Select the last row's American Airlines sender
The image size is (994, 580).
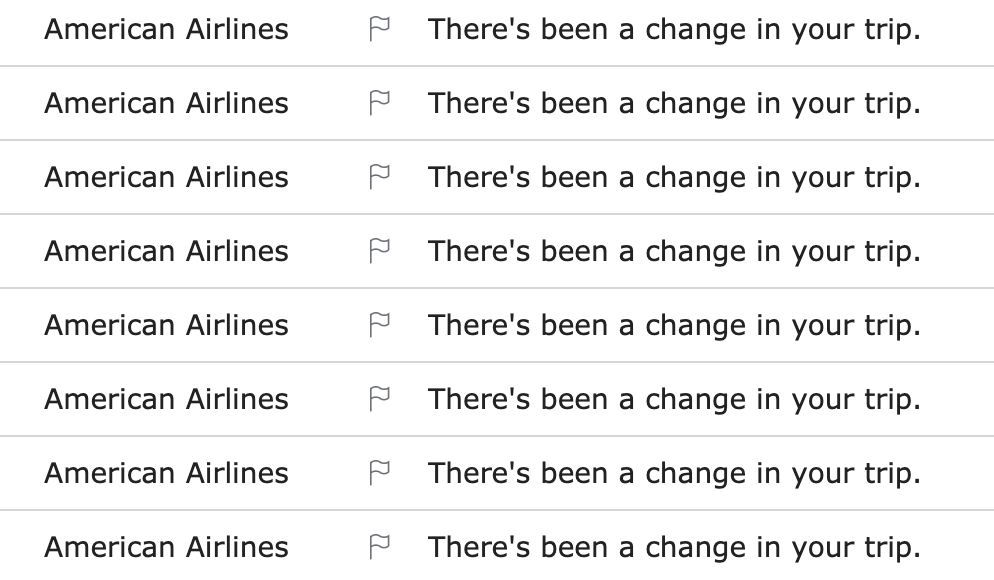point(166,548)
